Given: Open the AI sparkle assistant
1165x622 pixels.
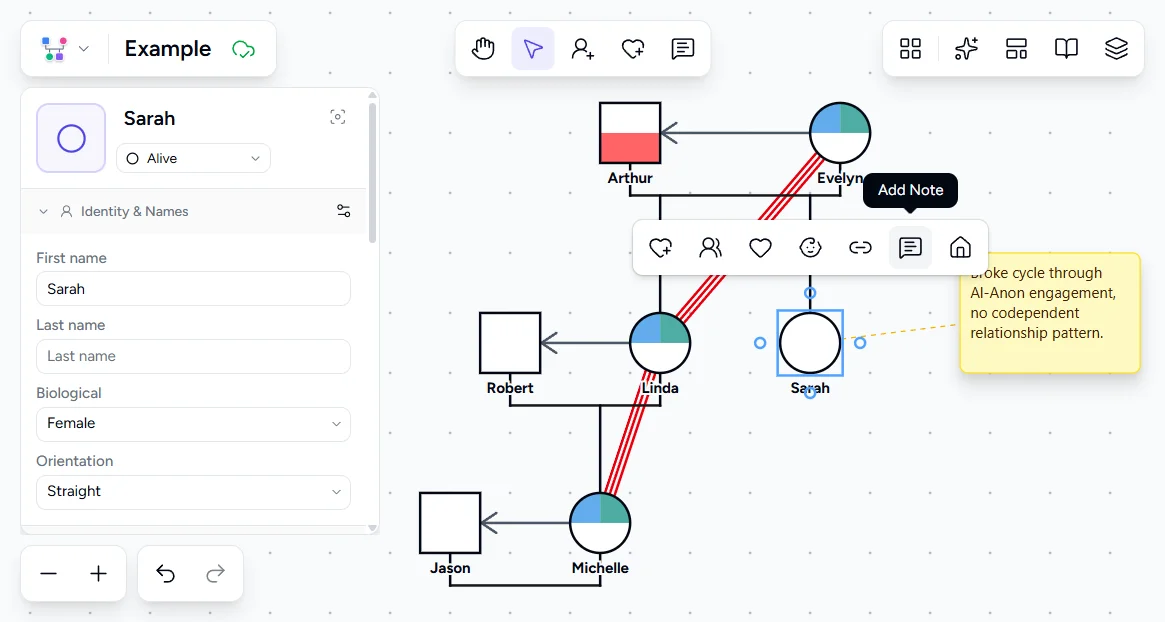Looking at the screenshot, I should click(966, 49).
